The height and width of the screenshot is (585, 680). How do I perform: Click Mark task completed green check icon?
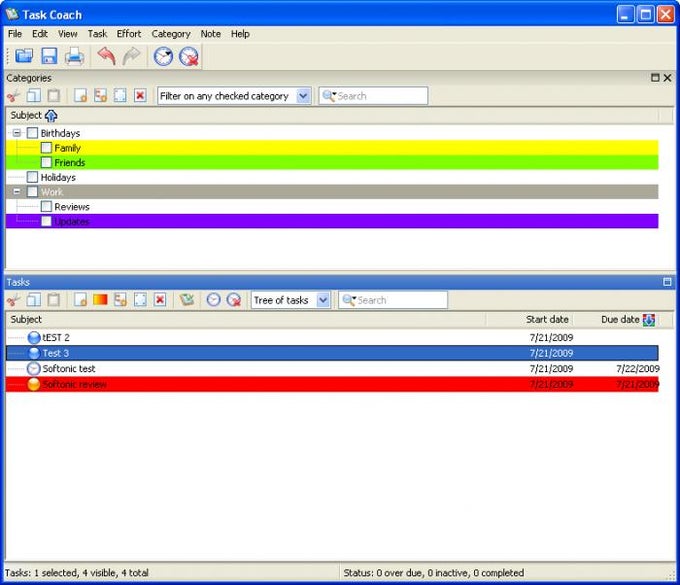tap(187, 300)
